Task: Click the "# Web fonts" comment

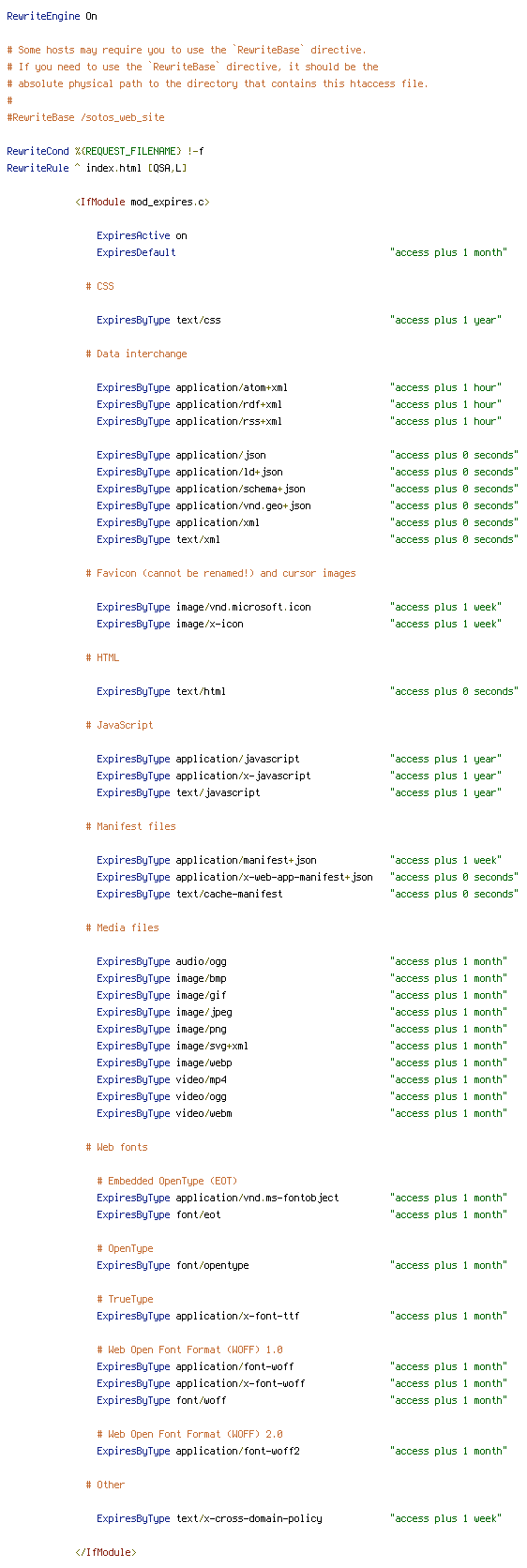Action: point(116,1147)
